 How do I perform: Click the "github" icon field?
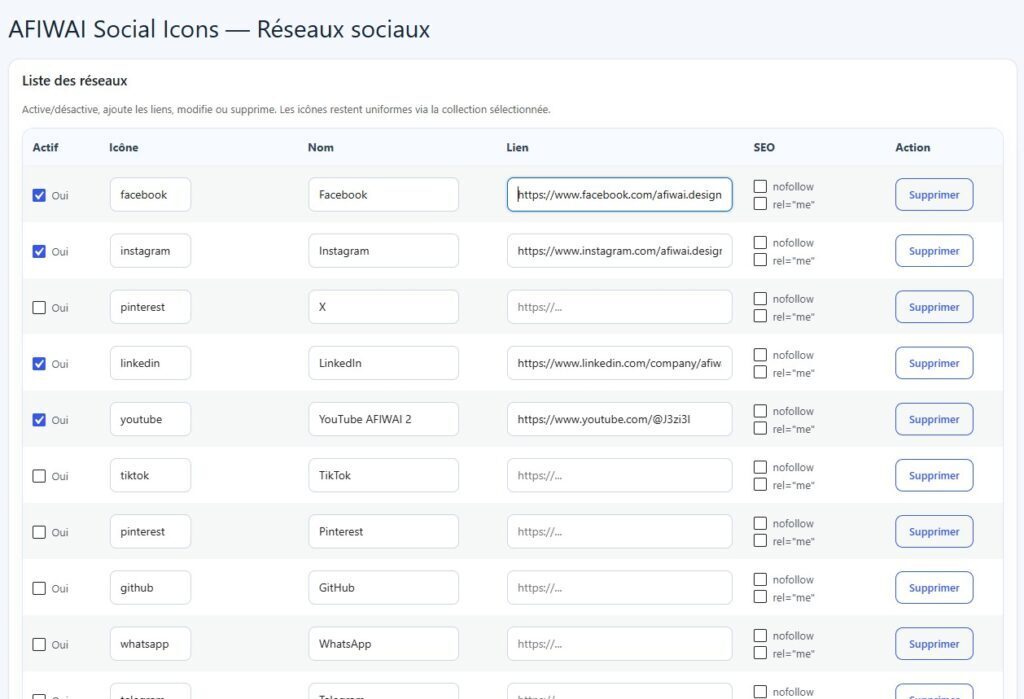point(150,588)
